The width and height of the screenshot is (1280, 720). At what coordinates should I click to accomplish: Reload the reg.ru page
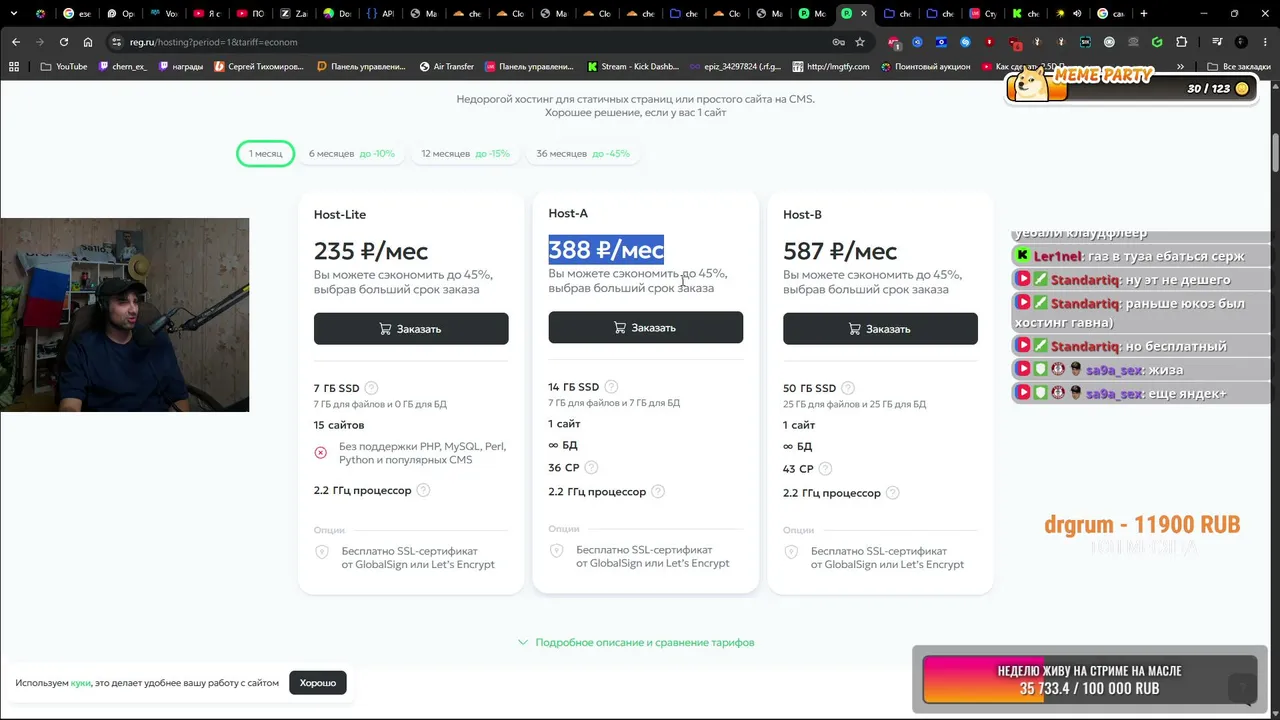(64, 42)
